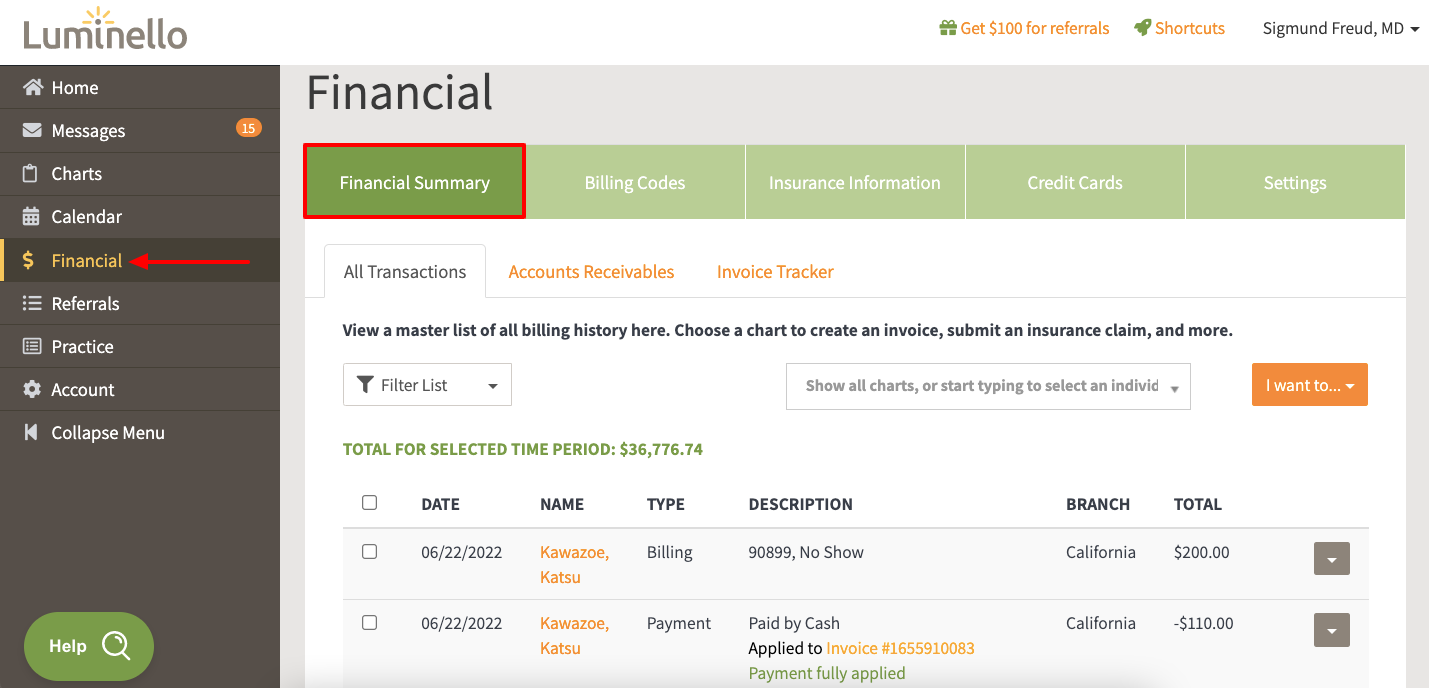Click Collapse Menu label in sidebar
This screenshot has height=688, width=1429.
tap(108, 433)
